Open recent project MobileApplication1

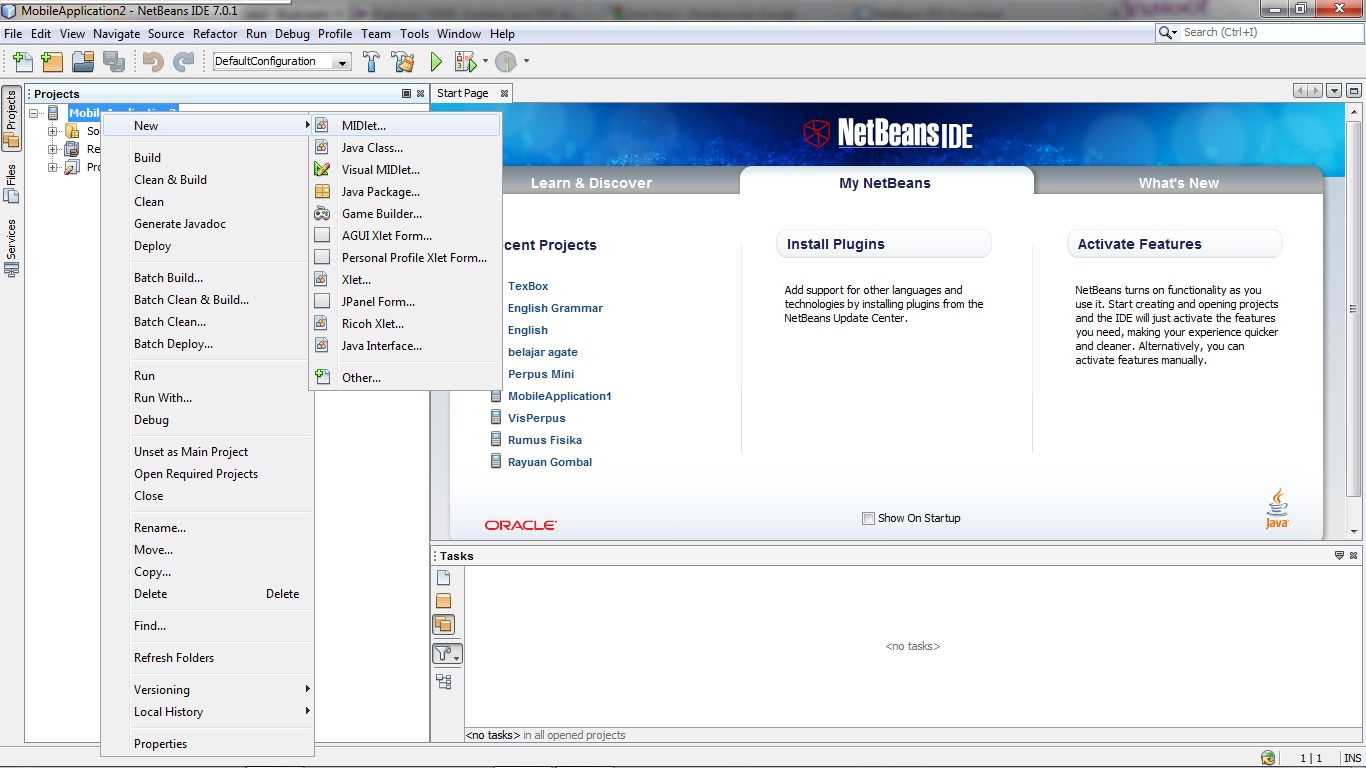pyautogui.click(x=560, y=396)
